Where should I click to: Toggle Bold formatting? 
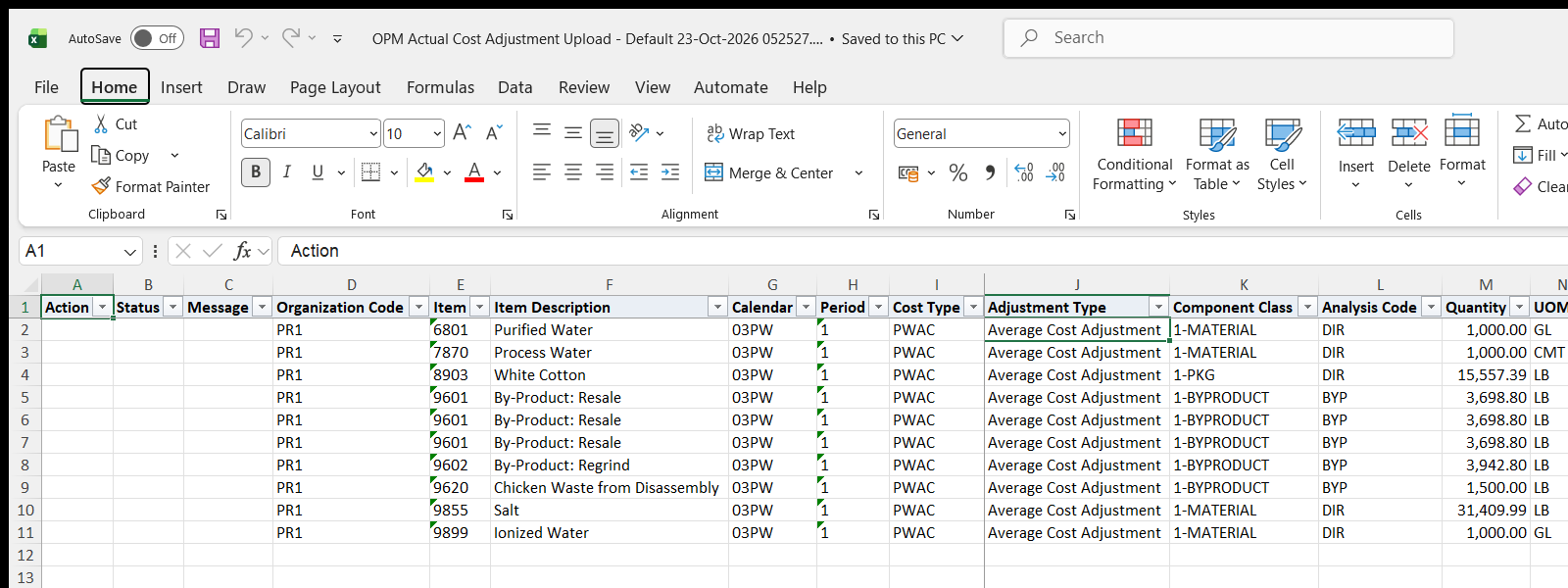256,172
